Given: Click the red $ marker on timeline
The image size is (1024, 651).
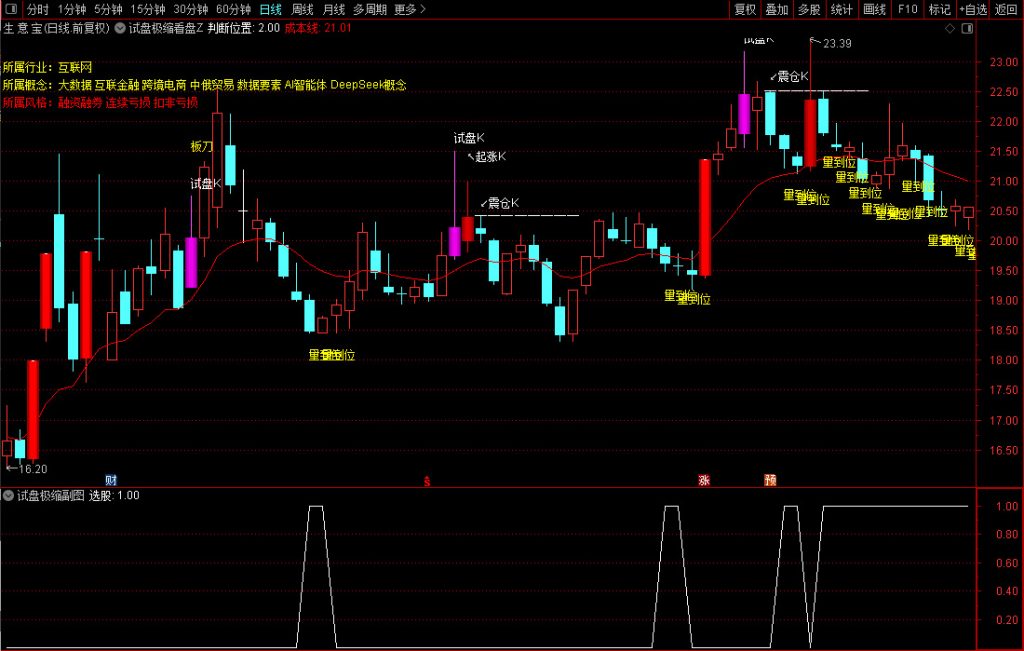Looking at the screenshot, I should (427, 481).
